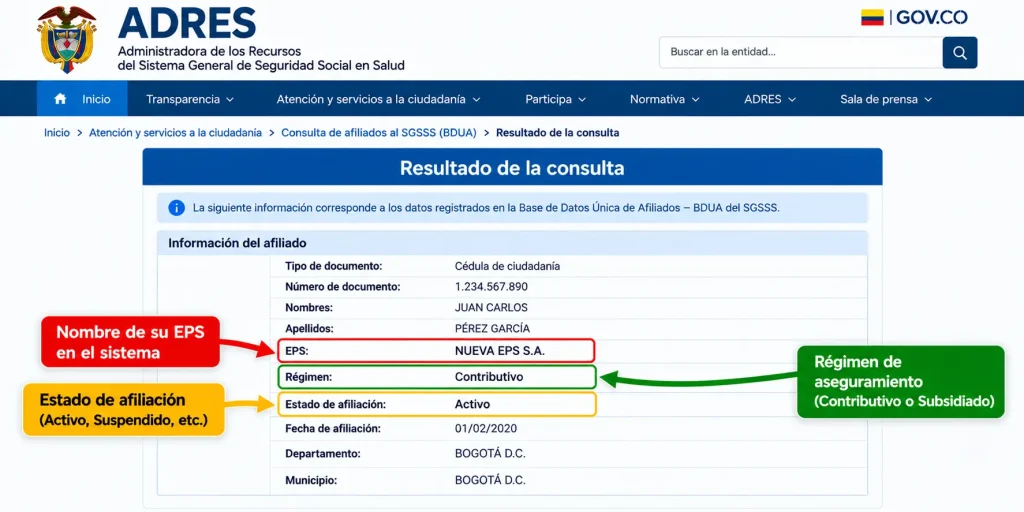Open the Normativa dropdown menu
The image size is (1024, 512).
[x=664, y=99]
